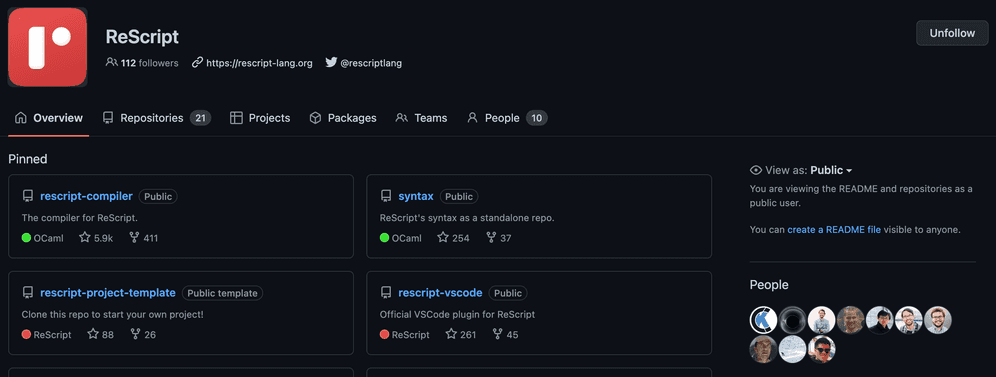Open the syntax repository link
The width and height of the screenshot is (996, 377).
point(416,196)
